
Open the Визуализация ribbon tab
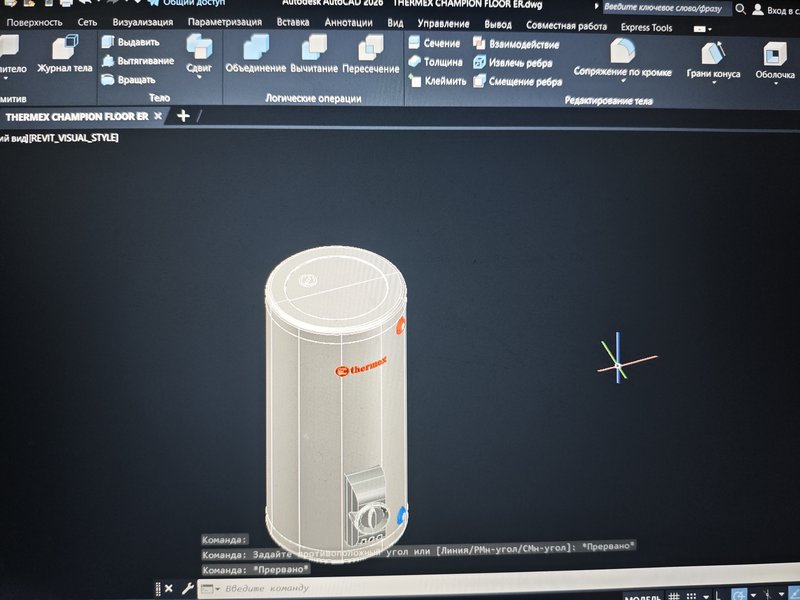[142, 22]
